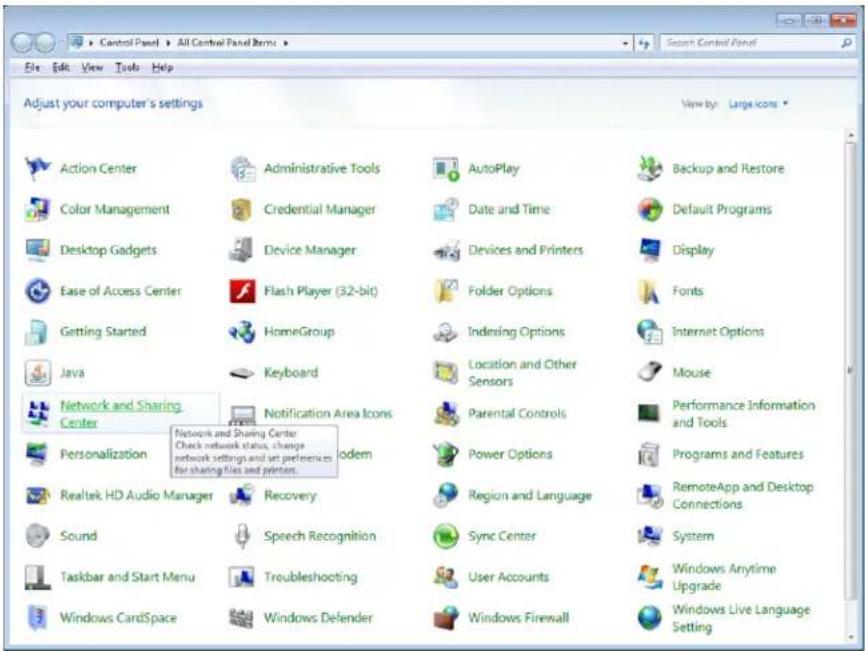865x651 pixels.
Task: Open the Indexing Options link
Action: (516, 332)
